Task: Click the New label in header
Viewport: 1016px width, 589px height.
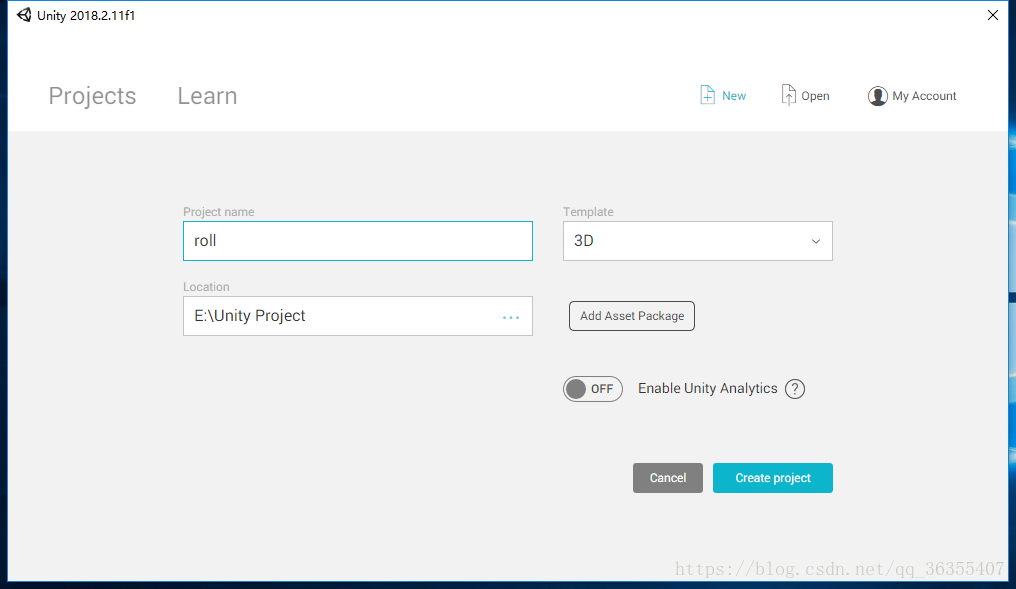Action: 733,96
